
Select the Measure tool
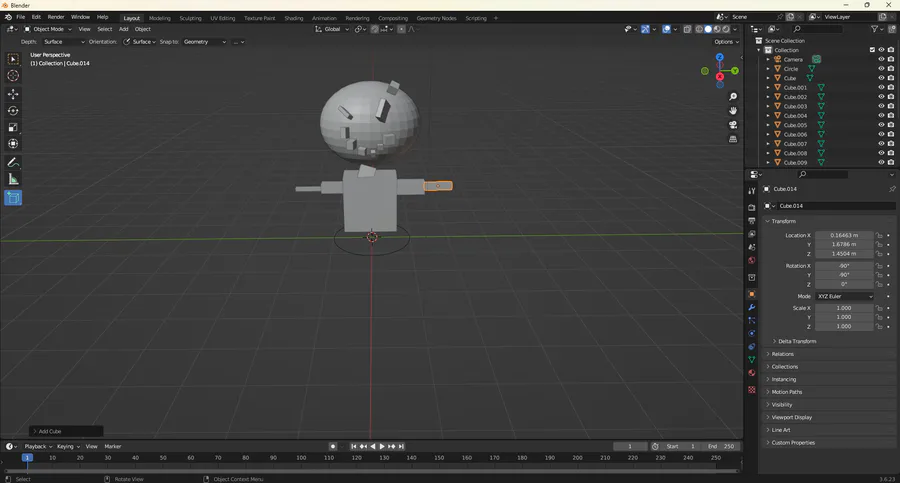13,180
